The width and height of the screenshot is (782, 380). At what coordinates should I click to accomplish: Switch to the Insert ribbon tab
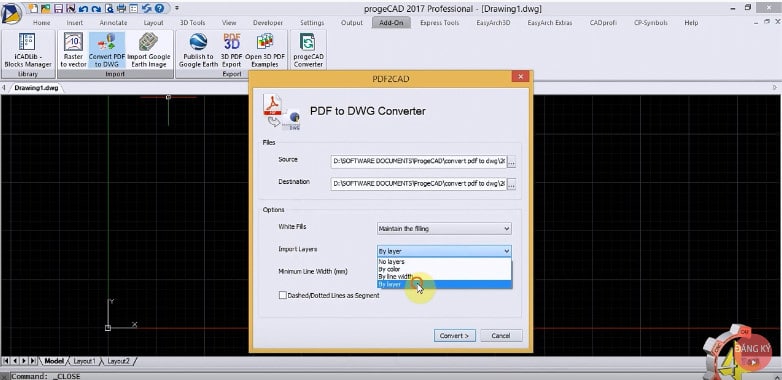tap(75, 23)
